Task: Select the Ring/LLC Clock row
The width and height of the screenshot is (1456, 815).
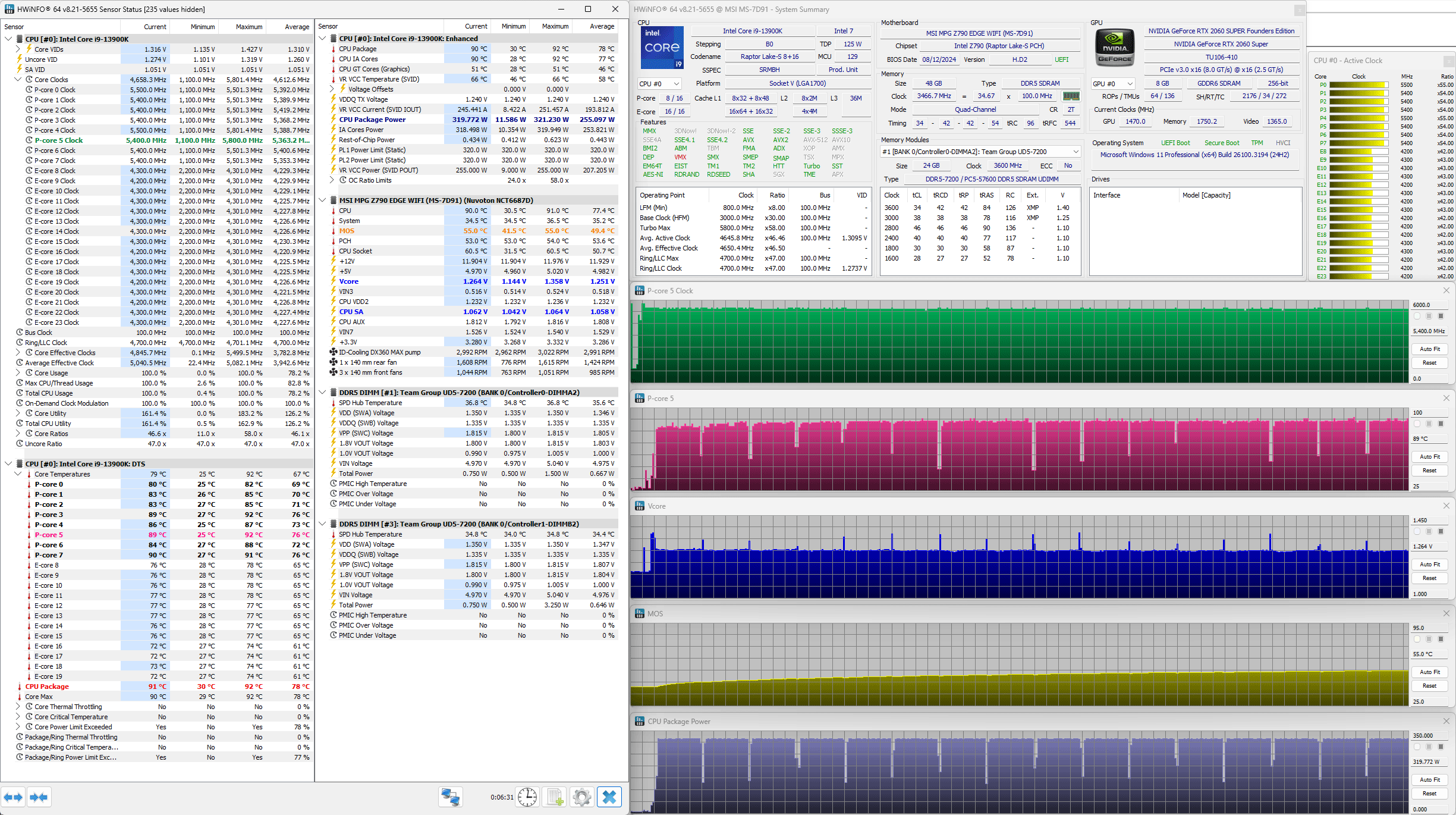Action: pos(158,343)
